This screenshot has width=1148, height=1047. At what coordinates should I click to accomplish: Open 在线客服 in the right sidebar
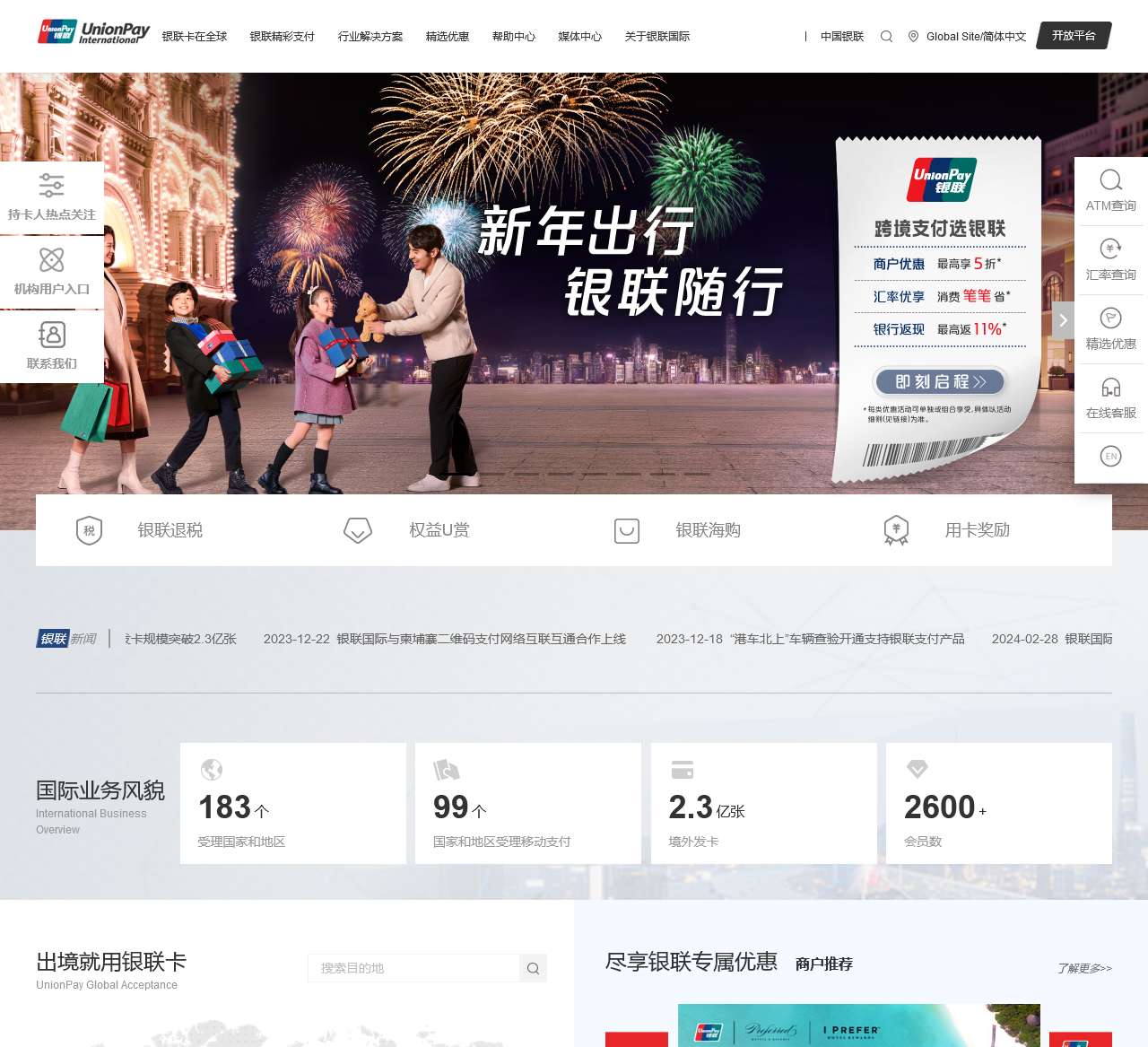point(1111,398)
